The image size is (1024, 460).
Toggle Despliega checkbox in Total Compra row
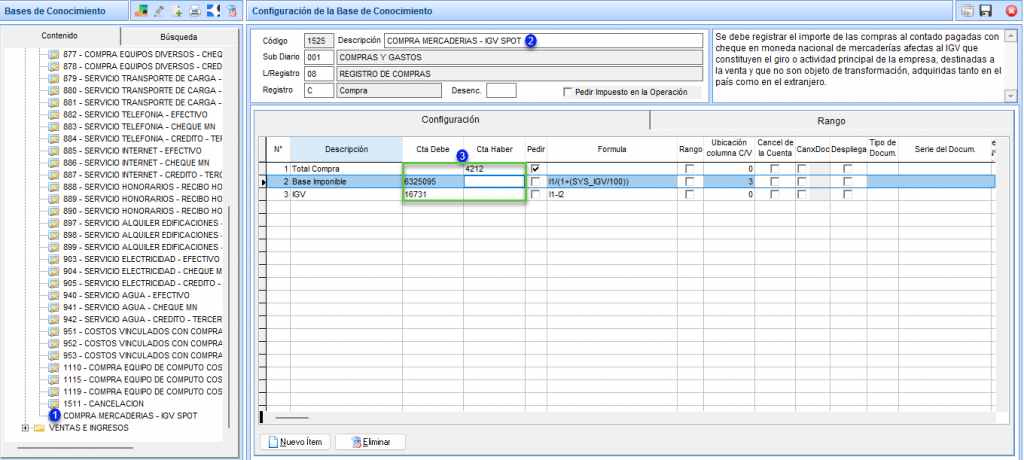(847, 169)
